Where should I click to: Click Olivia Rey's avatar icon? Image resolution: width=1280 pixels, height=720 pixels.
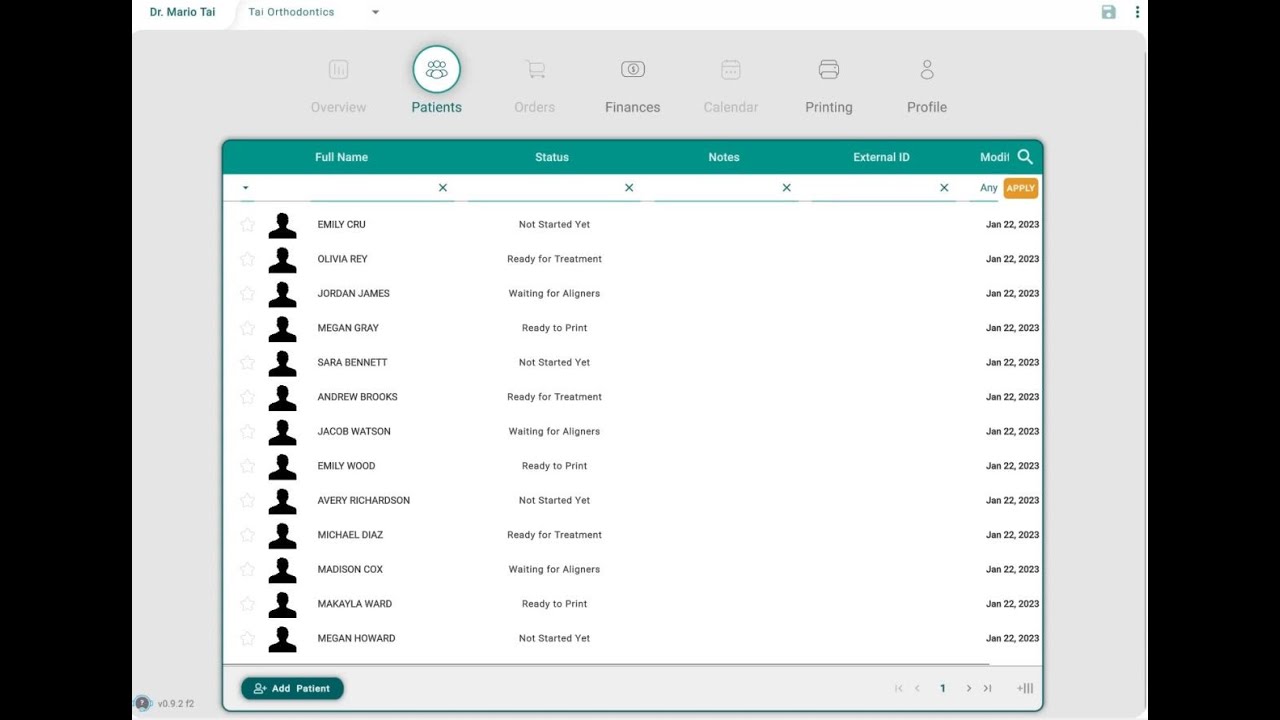(282, 260)
